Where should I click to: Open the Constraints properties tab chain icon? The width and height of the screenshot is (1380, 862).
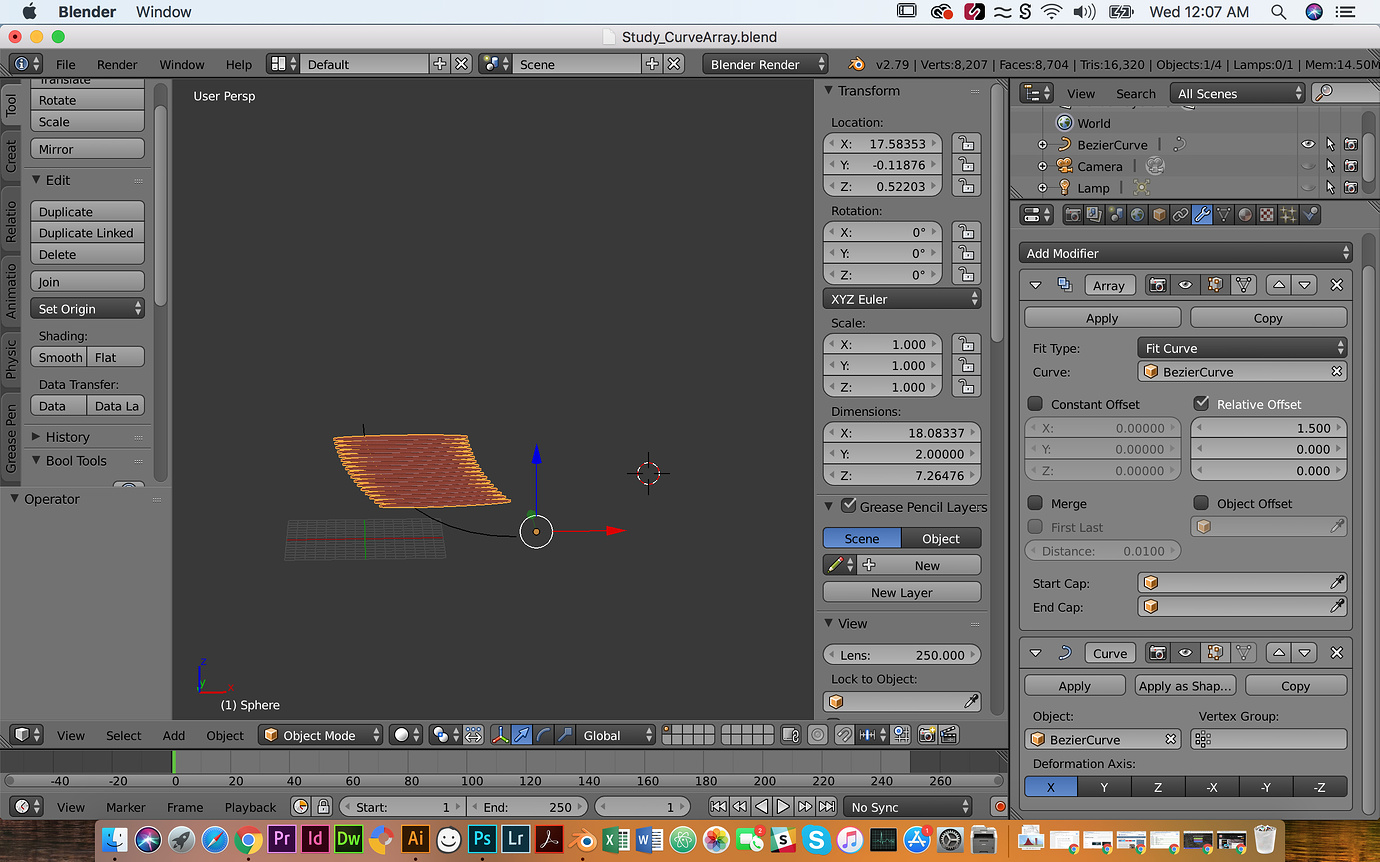(1181, 214)
